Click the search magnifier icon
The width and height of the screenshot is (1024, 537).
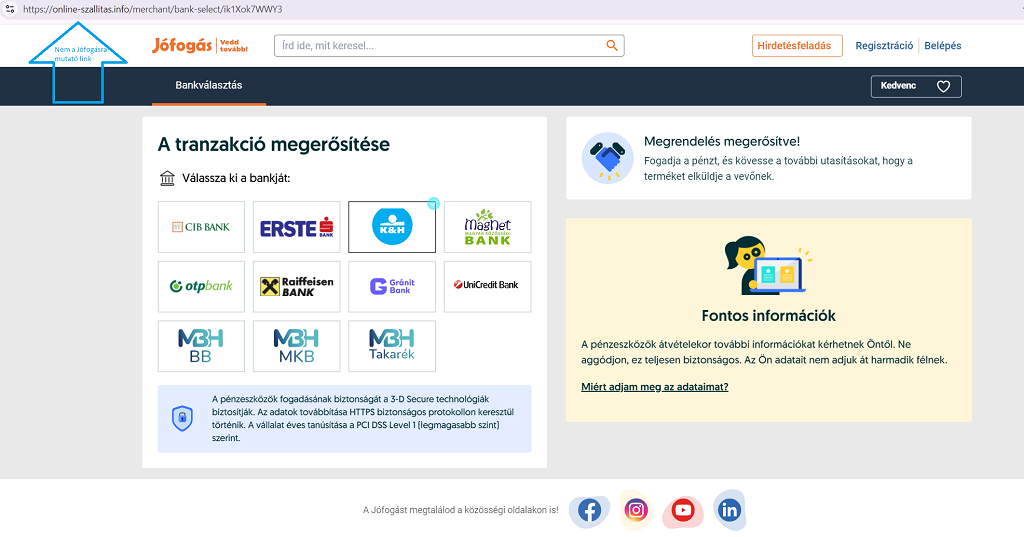pyautogui.click(x=612, y=46)
